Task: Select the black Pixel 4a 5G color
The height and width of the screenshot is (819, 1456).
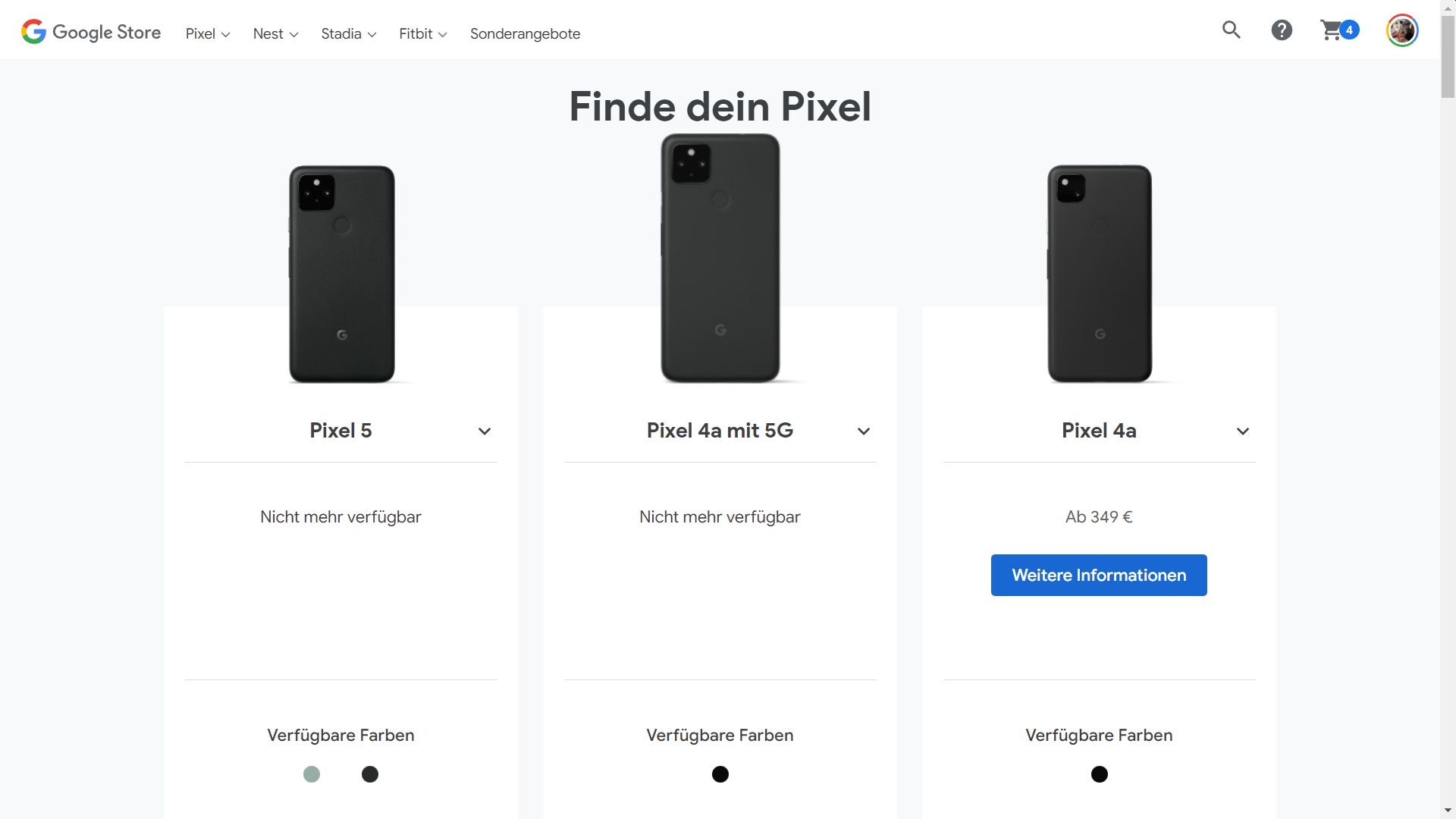Action: (x=720, y=774)
